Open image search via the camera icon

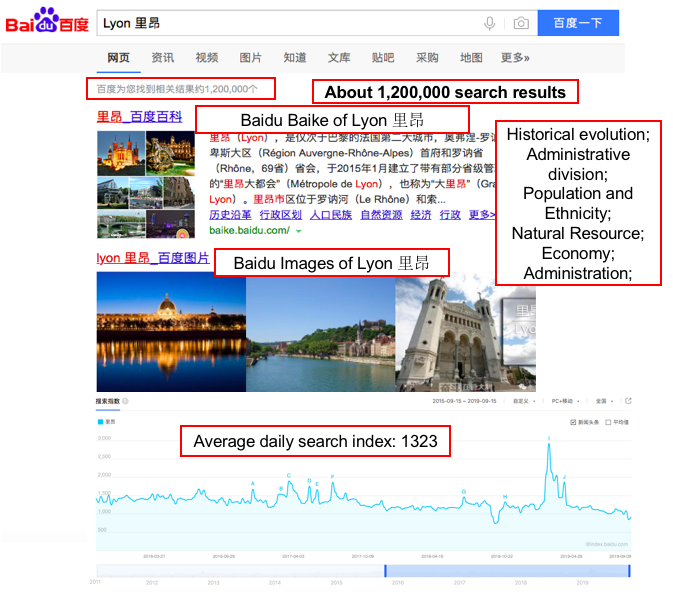click(x=521, y=23)
